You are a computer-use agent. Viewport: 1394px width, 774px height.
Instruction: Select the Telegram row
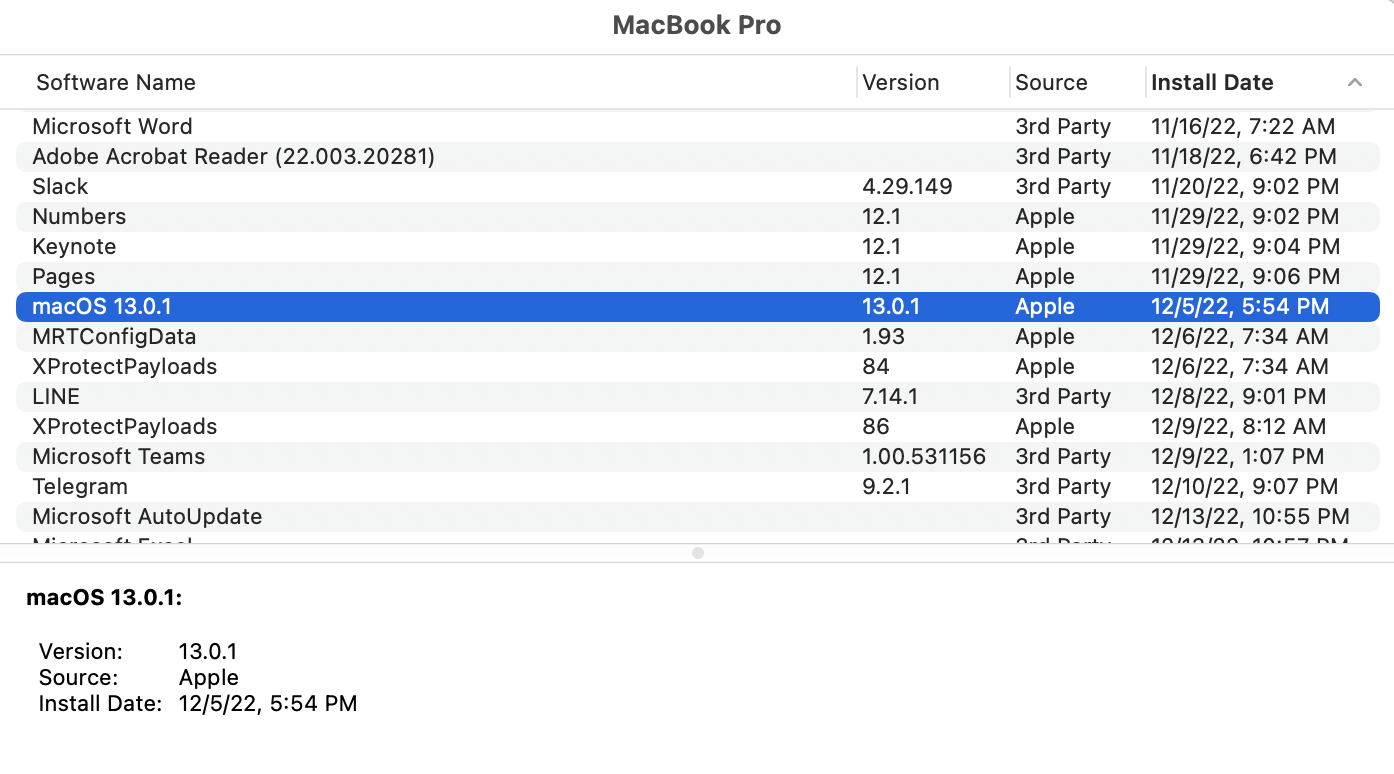(698, 487)
